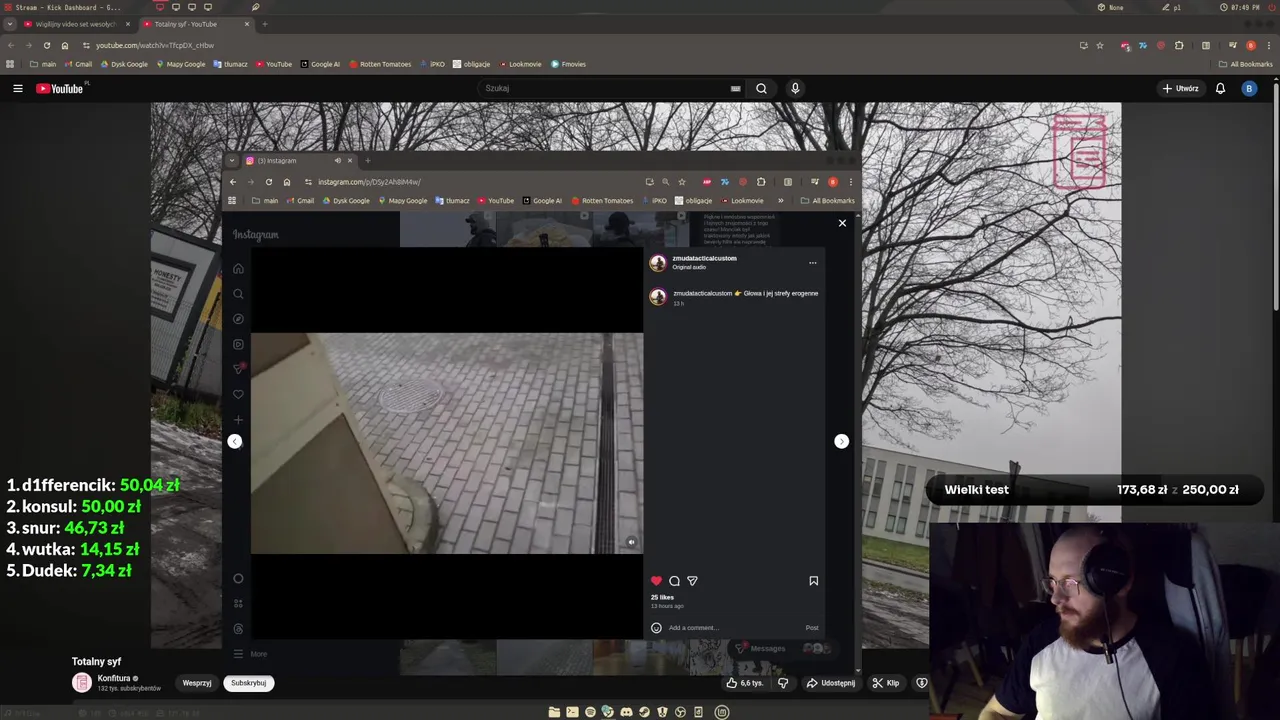Go back in browser history

11,45
